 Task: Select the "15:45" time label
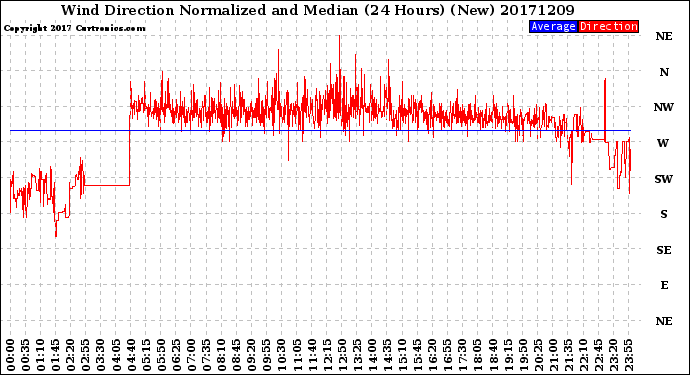(x=418, y=355)
